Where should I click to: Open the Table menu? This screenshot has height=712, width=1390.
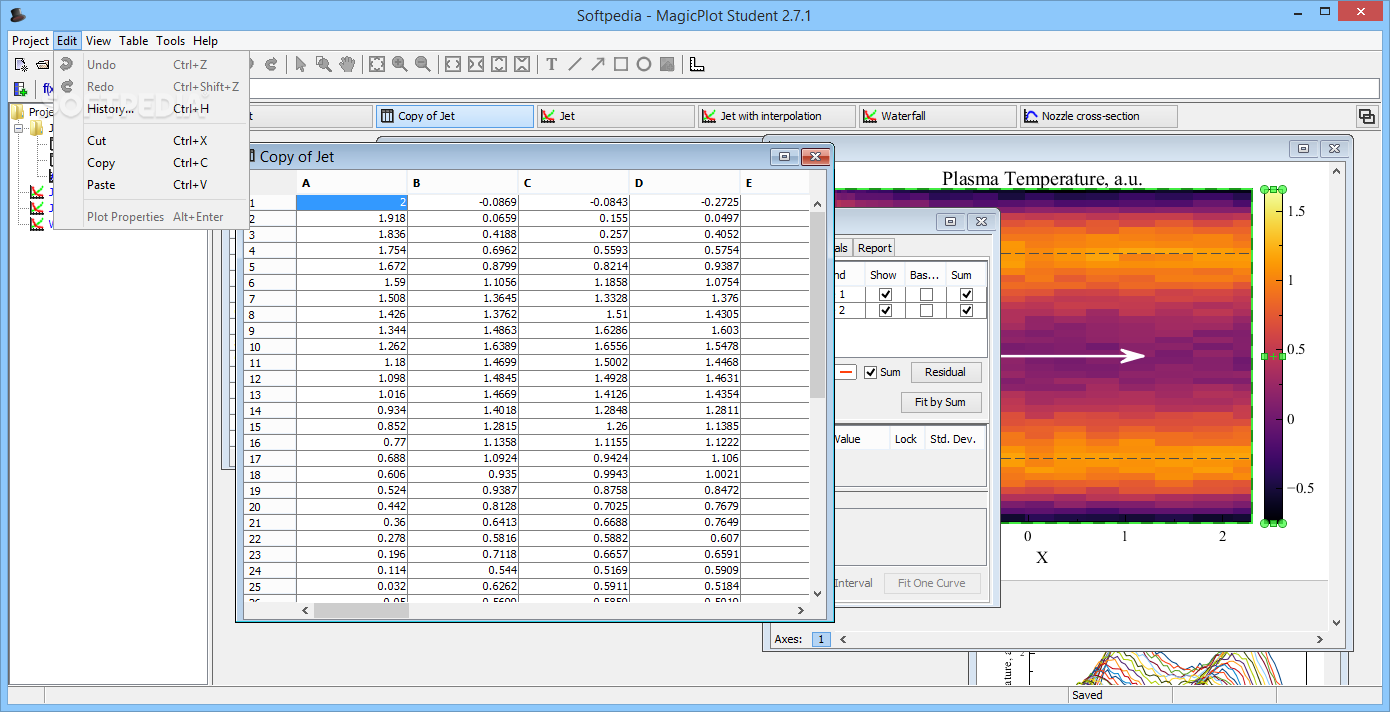coord(133,41)
